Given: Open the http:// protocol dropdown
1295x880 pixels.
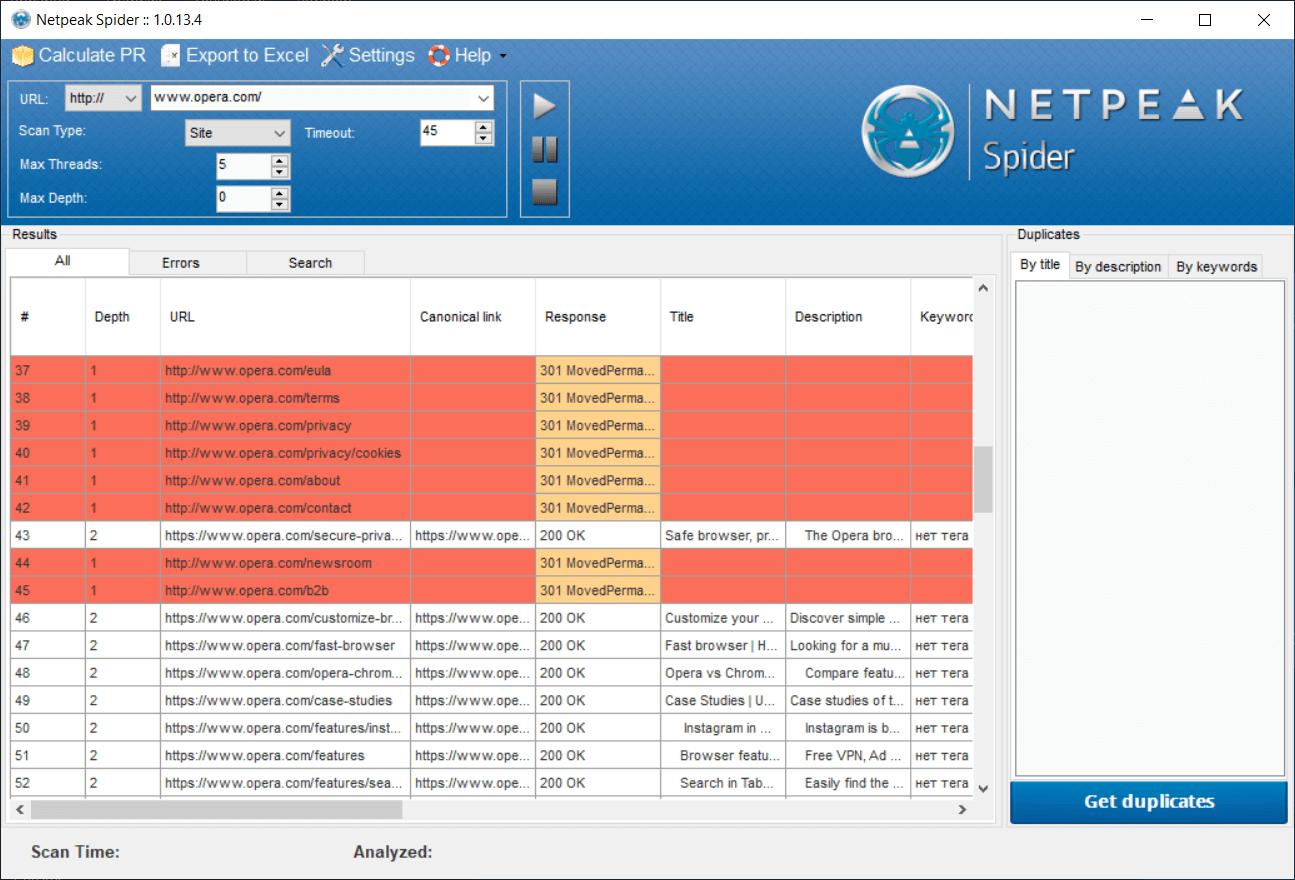Looking at the screenshot, I should (103, 98).
